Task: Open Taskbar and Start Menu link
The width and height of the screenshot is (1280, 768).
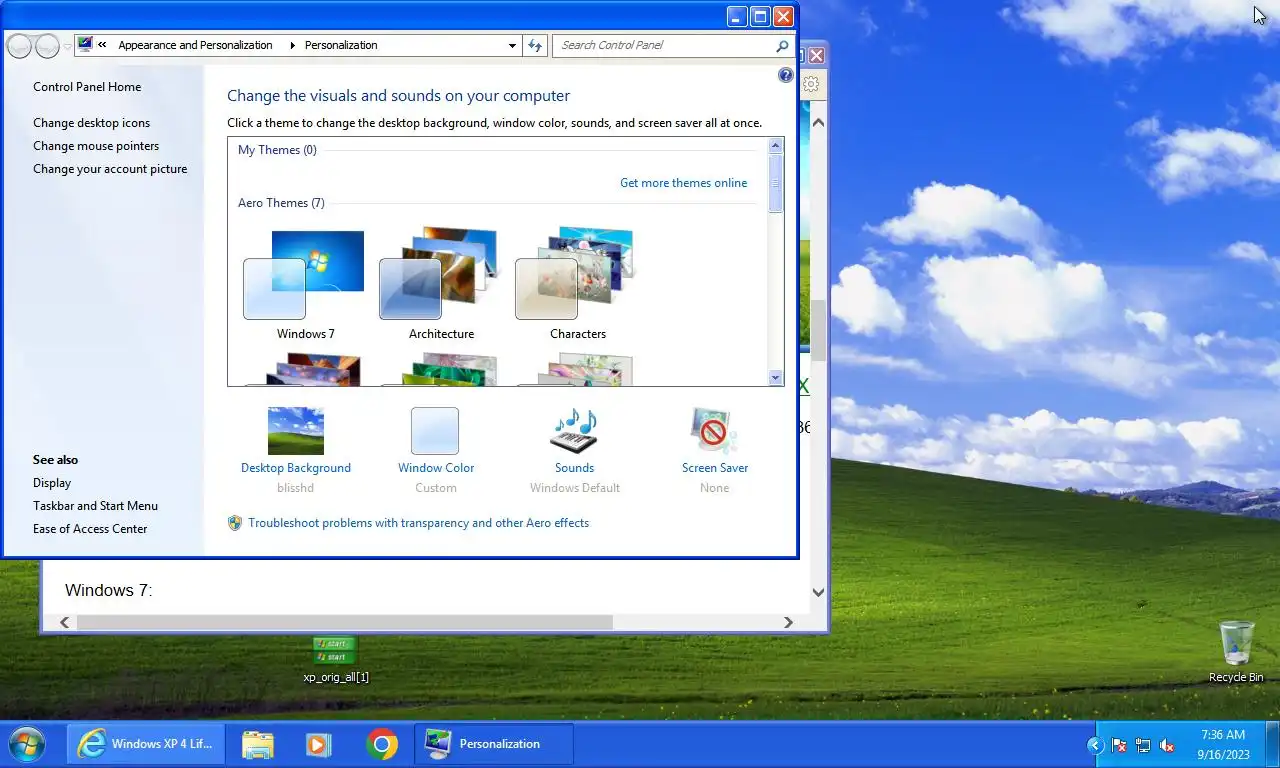Action: [95, 506]
